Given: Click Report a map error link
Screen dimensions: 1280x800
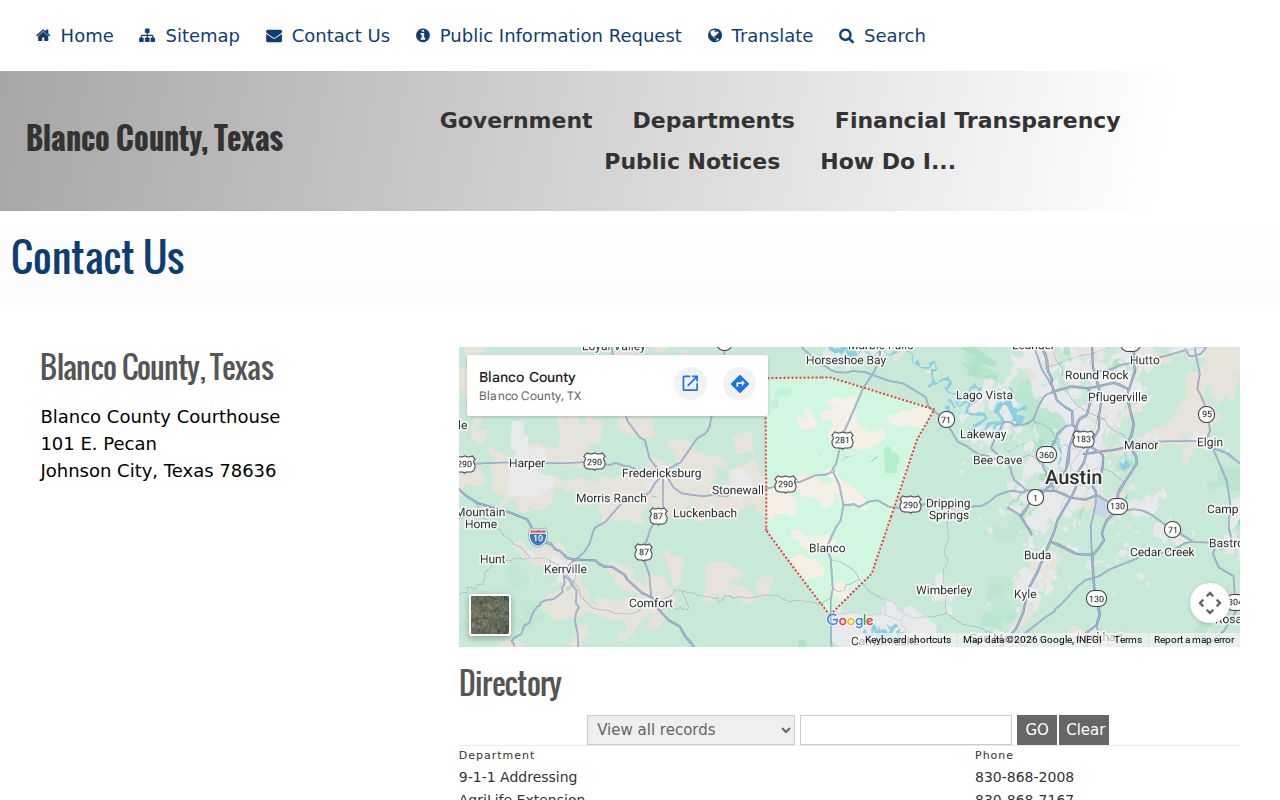Looking at the screenshot, I should [x=1194, y=640].
